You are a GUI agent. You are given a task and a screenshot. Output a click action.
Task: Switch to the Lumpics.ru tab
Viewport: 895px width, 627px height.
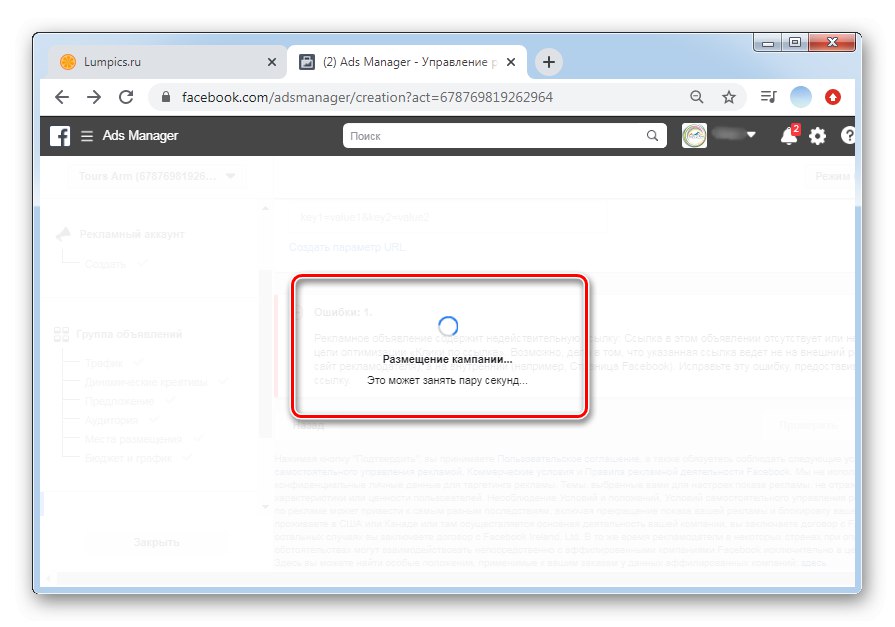[168, 62]
